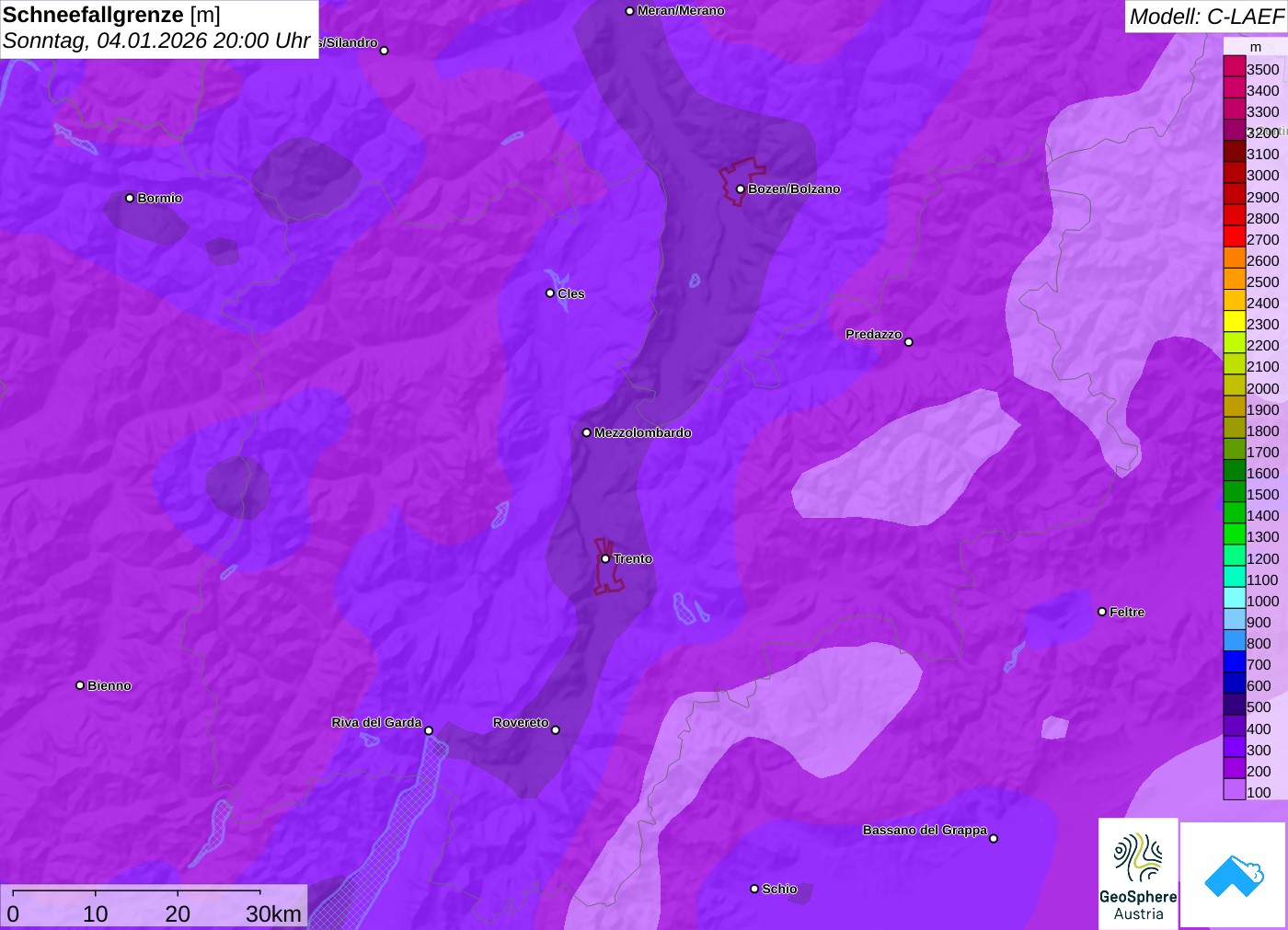
Task: Click the 1500 m green legend swatch
Action: 1234,491
